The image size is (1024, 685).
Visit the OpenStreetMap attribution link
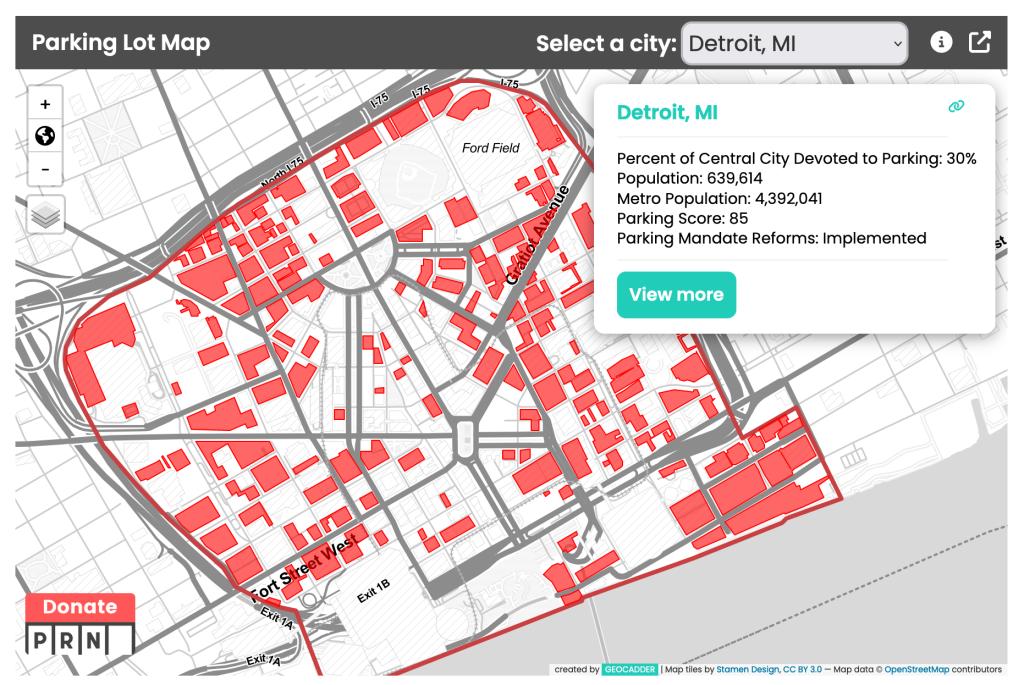point(917,670)
